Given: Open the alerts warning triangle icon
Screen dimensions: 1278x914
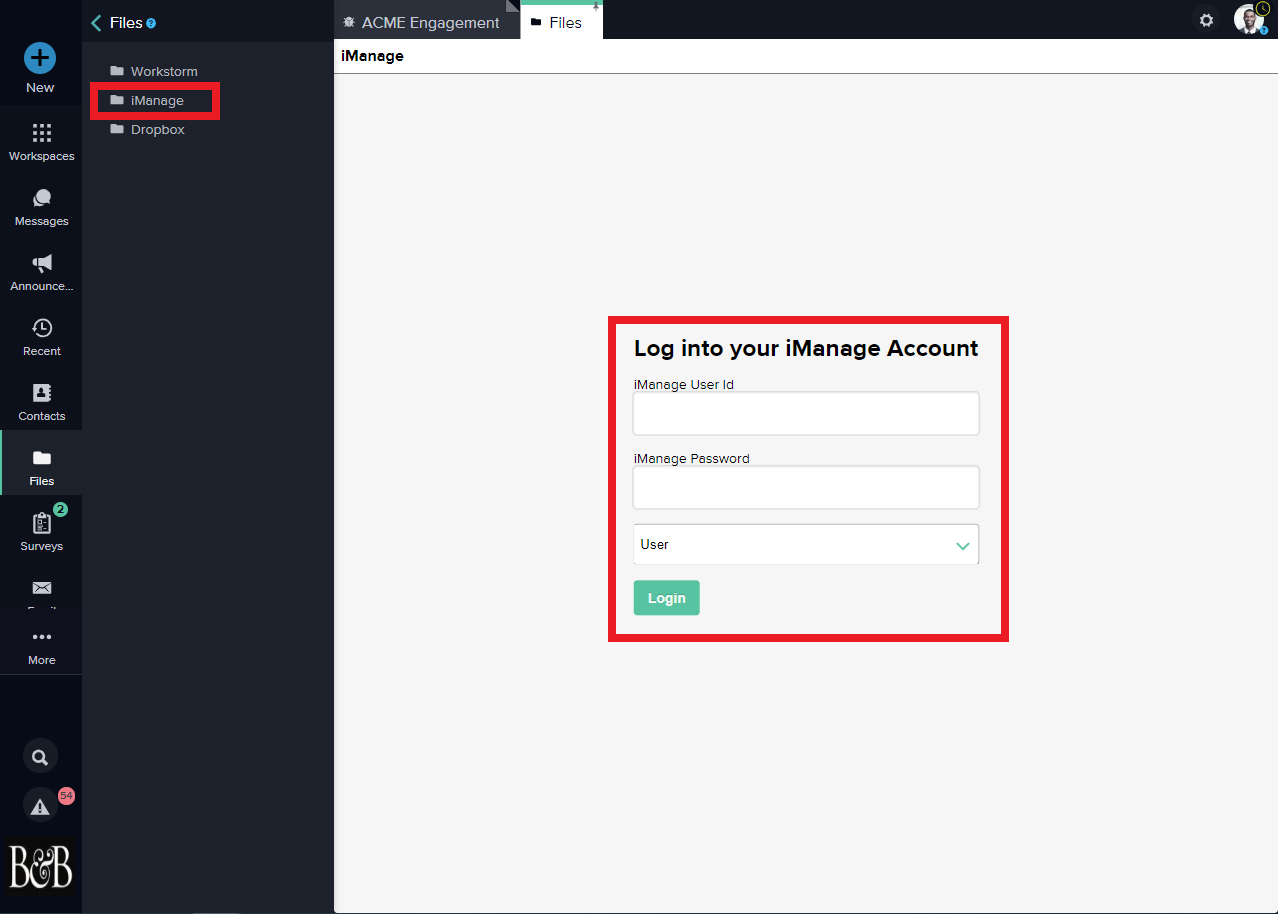Looking at the screenshot, I should (40, 807).
